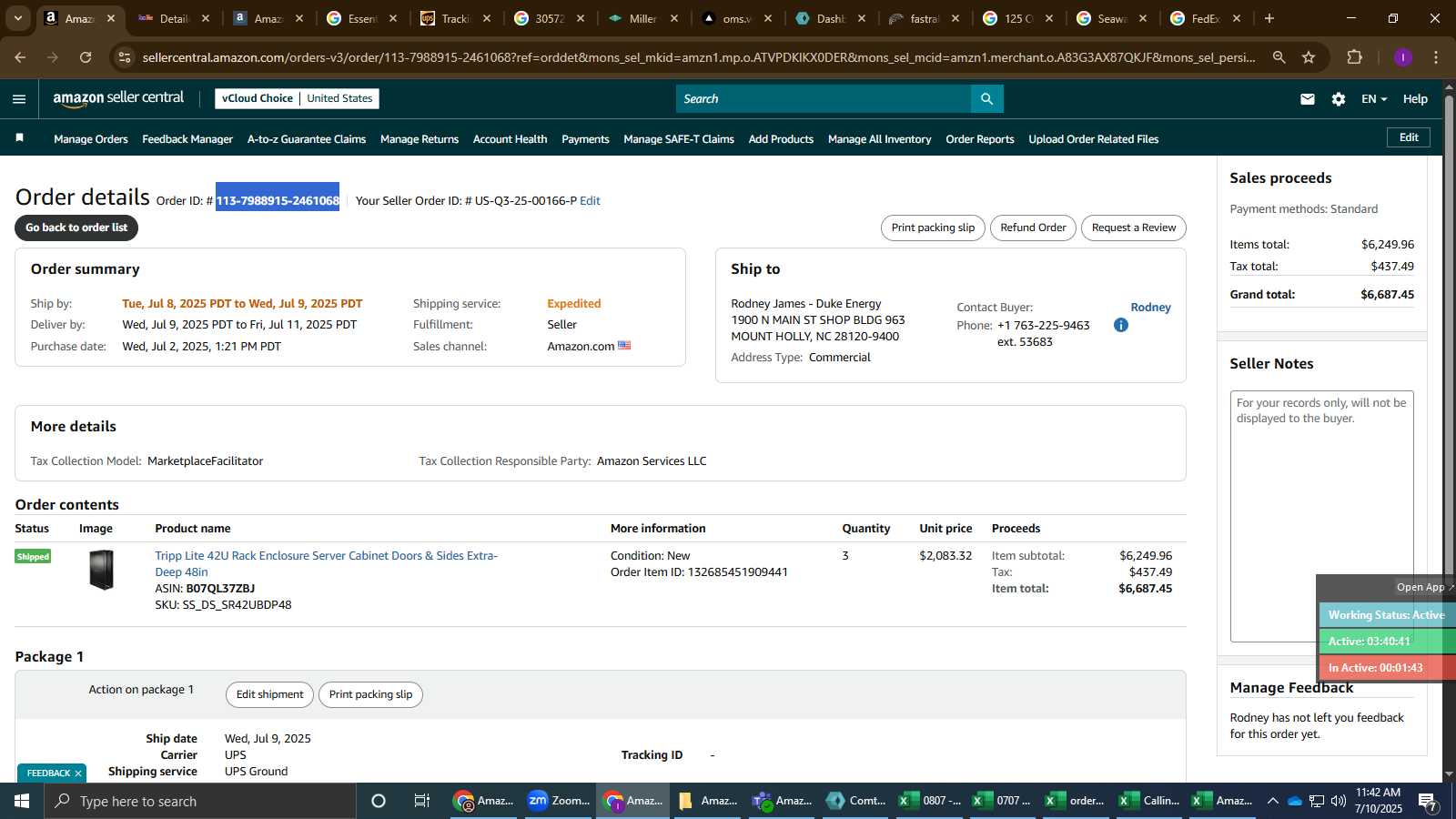
Task: Reload the page with refresh icon
Action: (x=86, y=57)
